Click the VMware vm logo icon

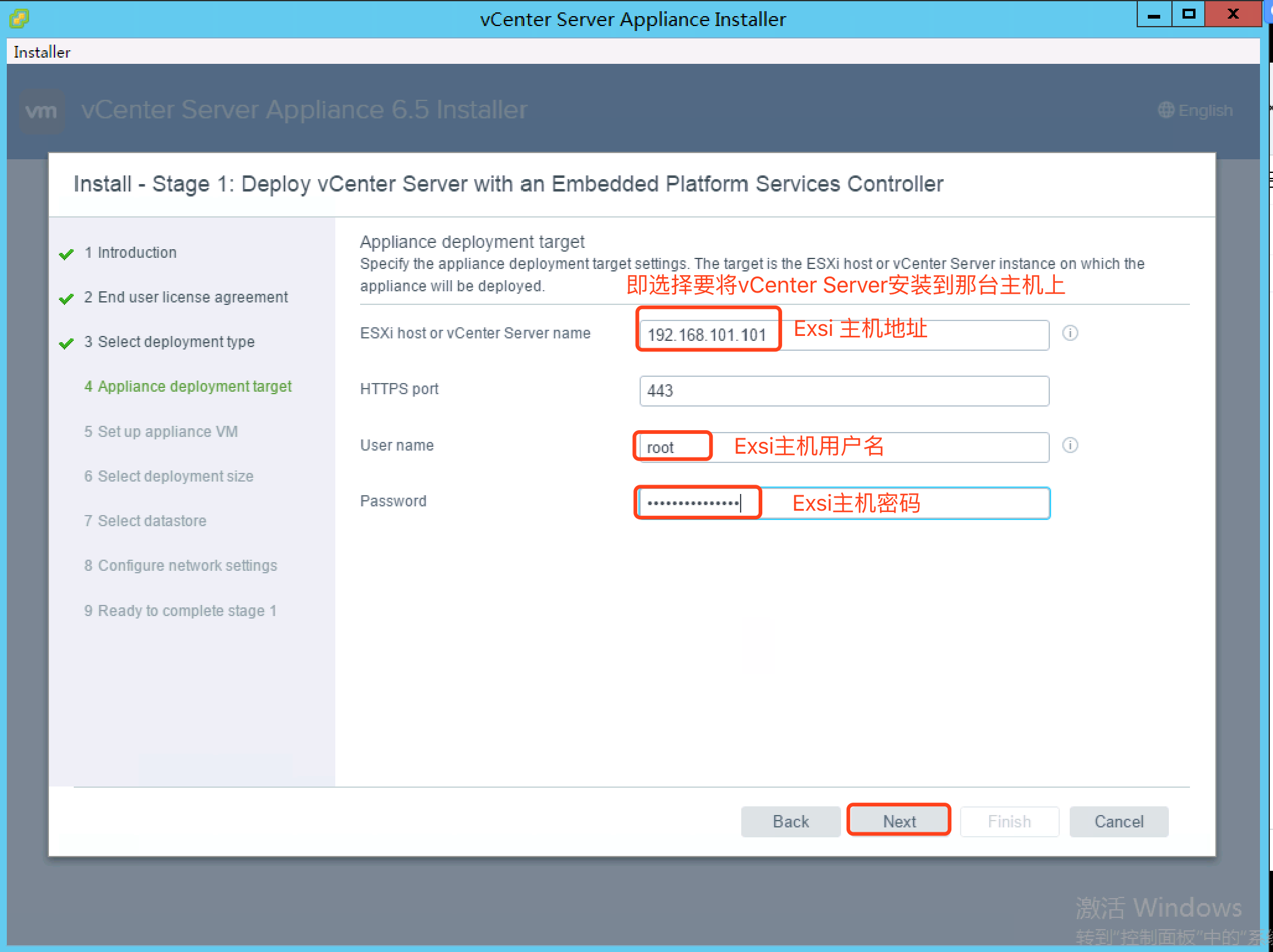click(42, 112)
